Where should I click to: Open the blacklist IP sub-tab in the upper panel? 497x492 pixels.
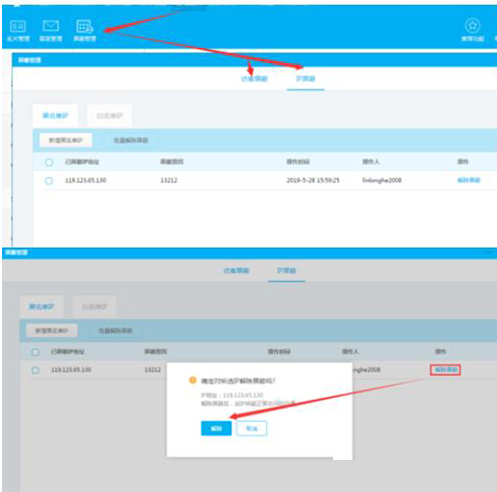[55, 116]
